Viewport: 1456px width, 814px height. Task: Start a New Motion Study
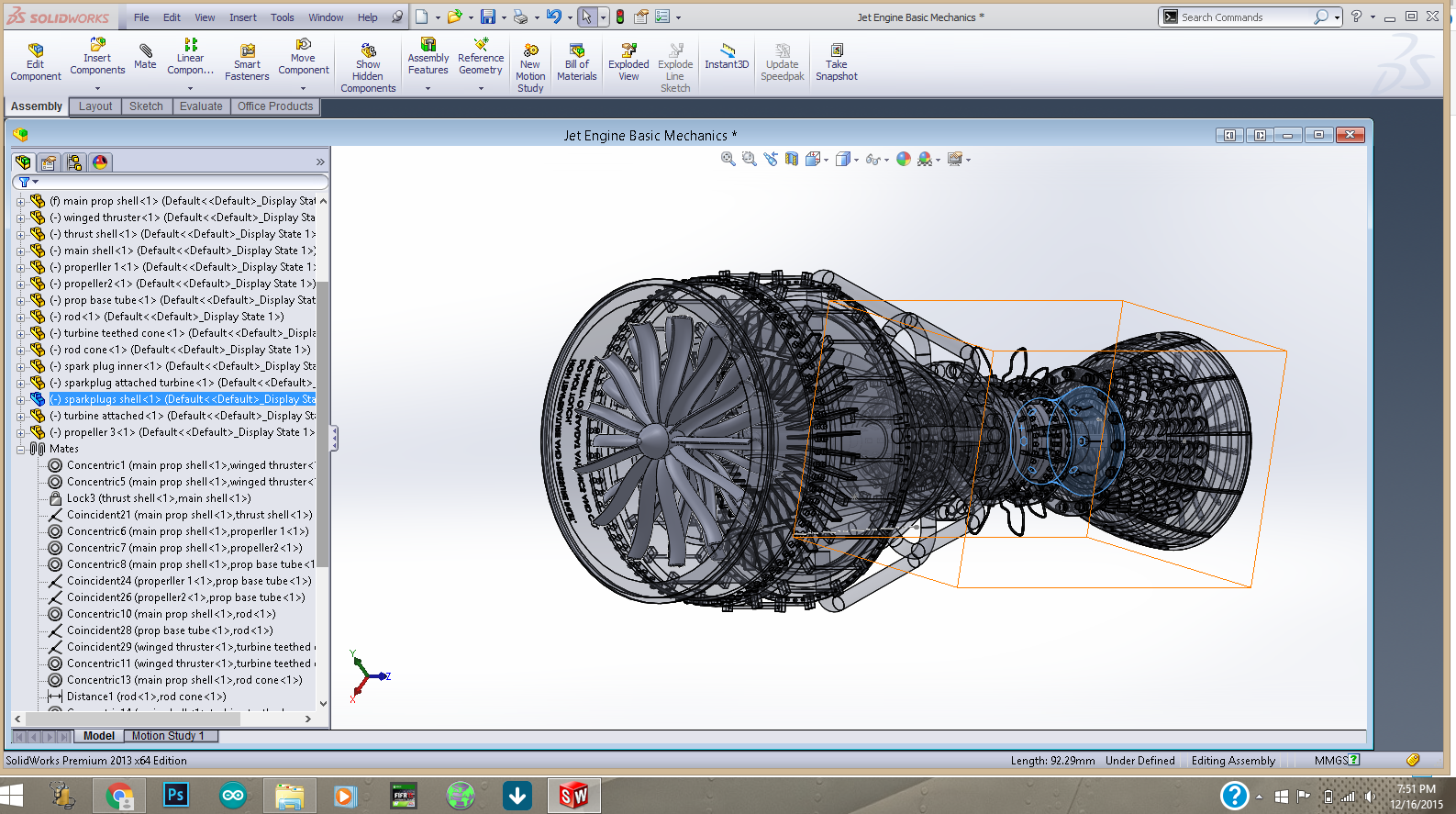530,51
